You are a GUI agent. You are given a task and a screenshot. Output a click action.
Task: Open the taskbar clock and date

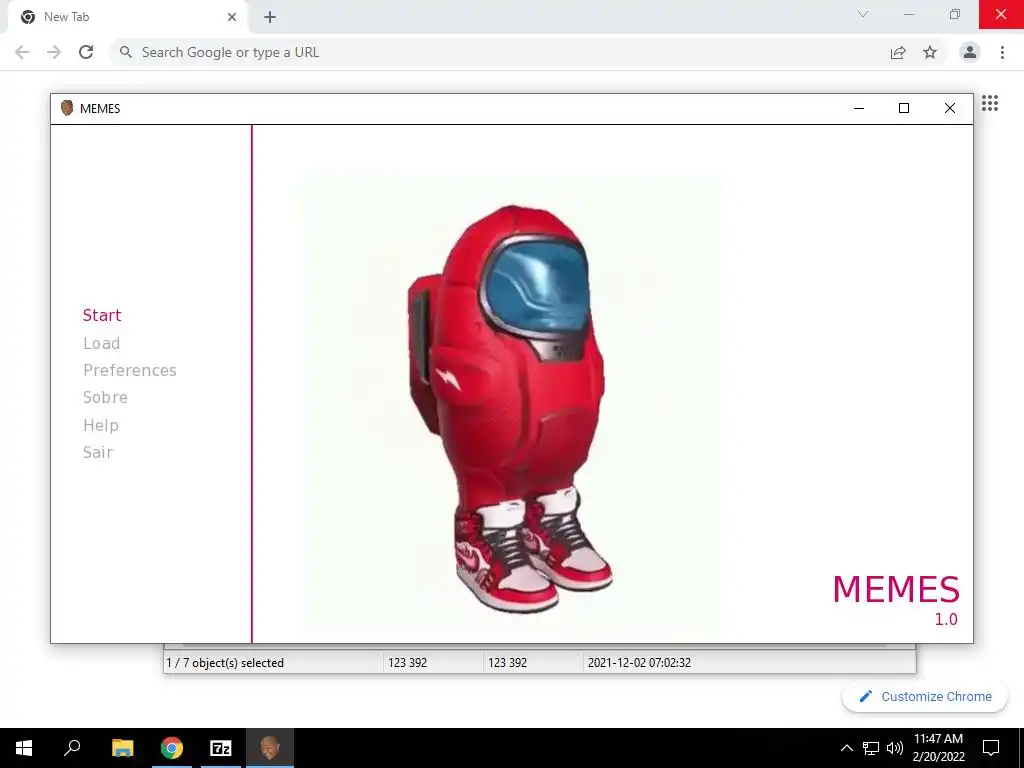(938, 748)
